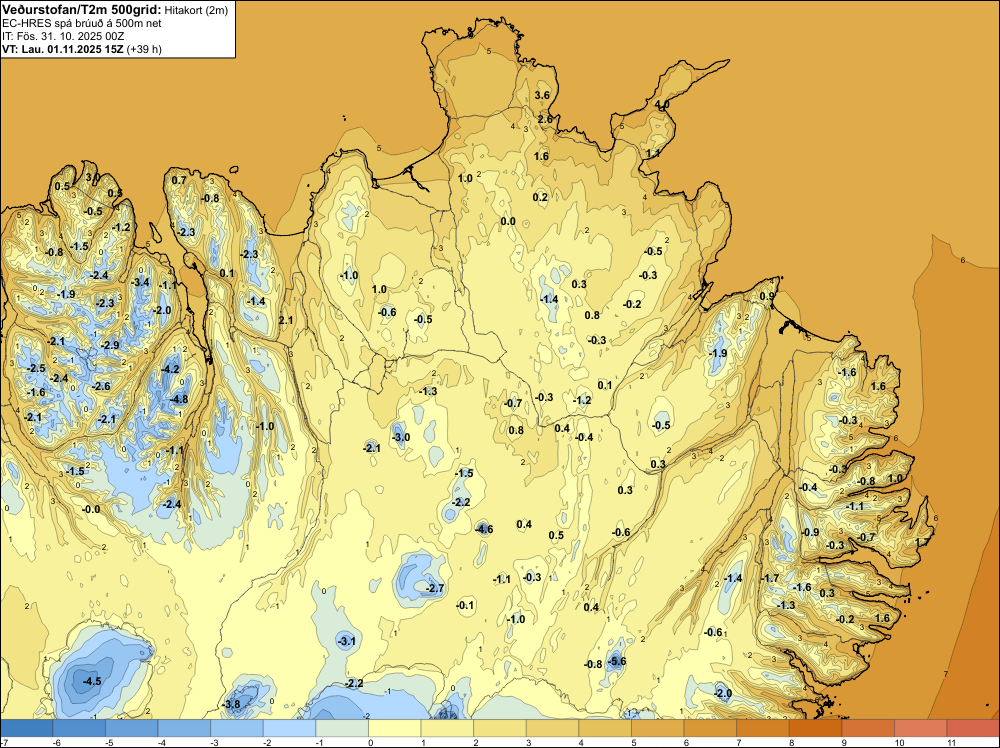Click the '-4.8' temperature label
Image resolution: width=1000 pixels, height=748 pixels.
pyautogui.click(x=180, y=400)
